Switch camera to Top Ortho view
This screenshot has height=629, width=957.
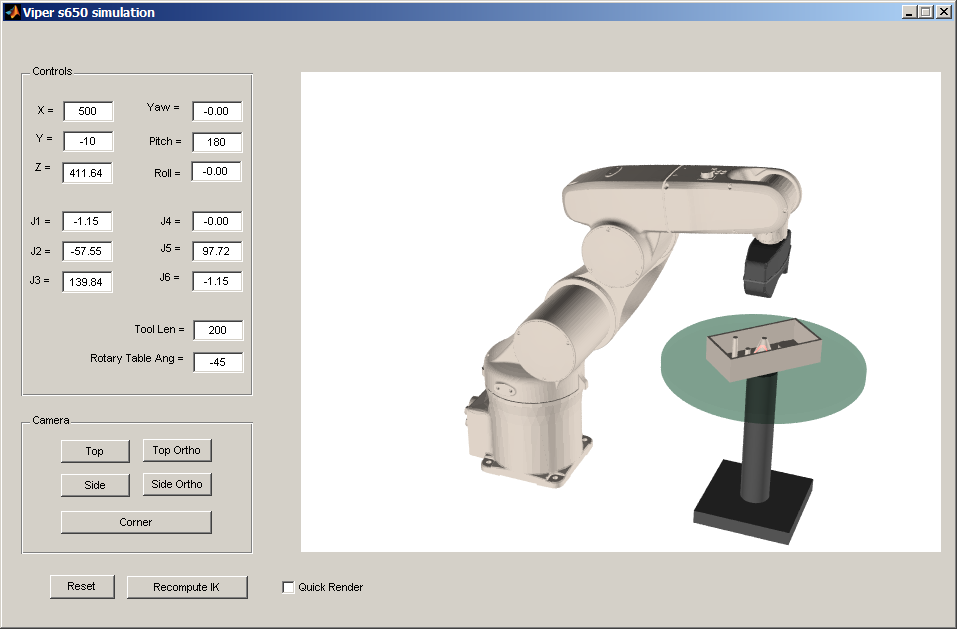click(177, 450)
